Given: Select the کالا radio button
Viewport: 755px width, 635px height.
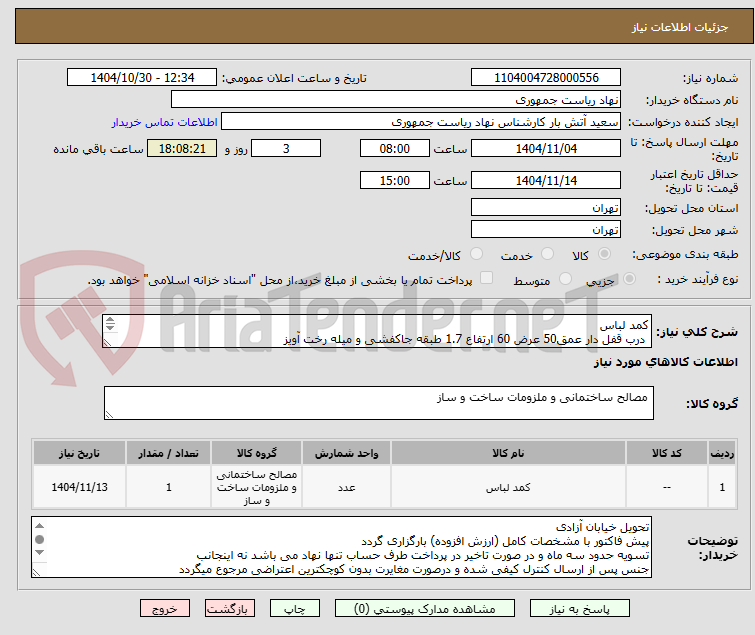Looking at the screenshot, I should (604, 254).
